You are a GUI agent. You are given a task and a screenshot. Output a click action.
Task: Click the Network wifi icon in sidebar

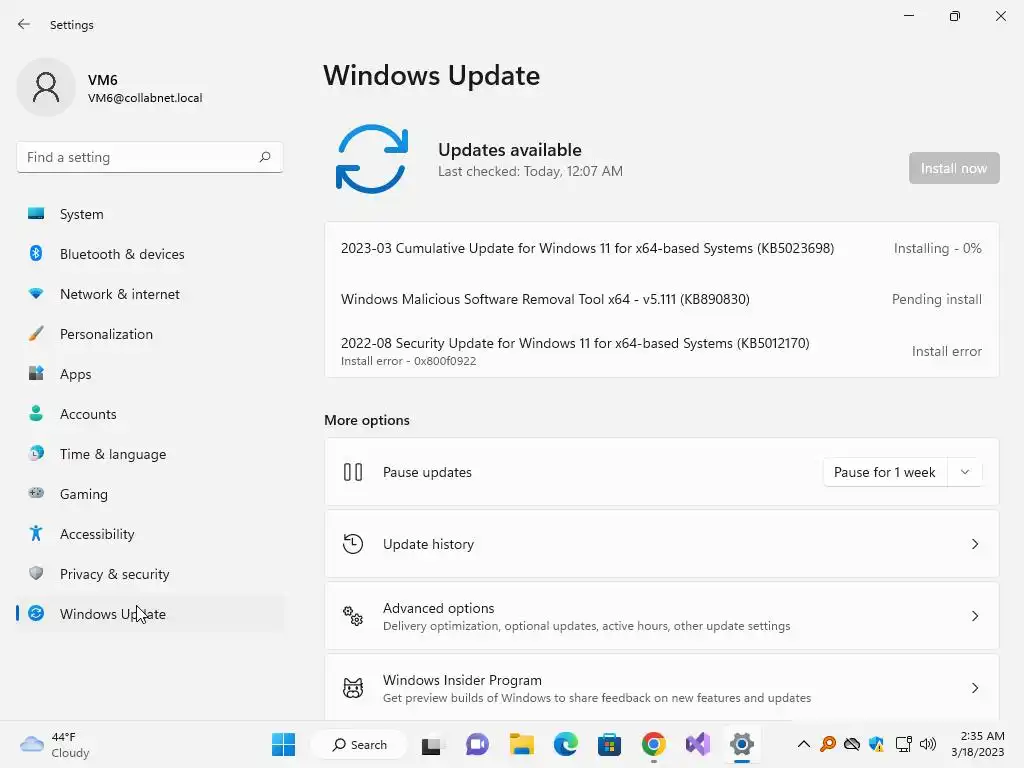coord(36,294)
